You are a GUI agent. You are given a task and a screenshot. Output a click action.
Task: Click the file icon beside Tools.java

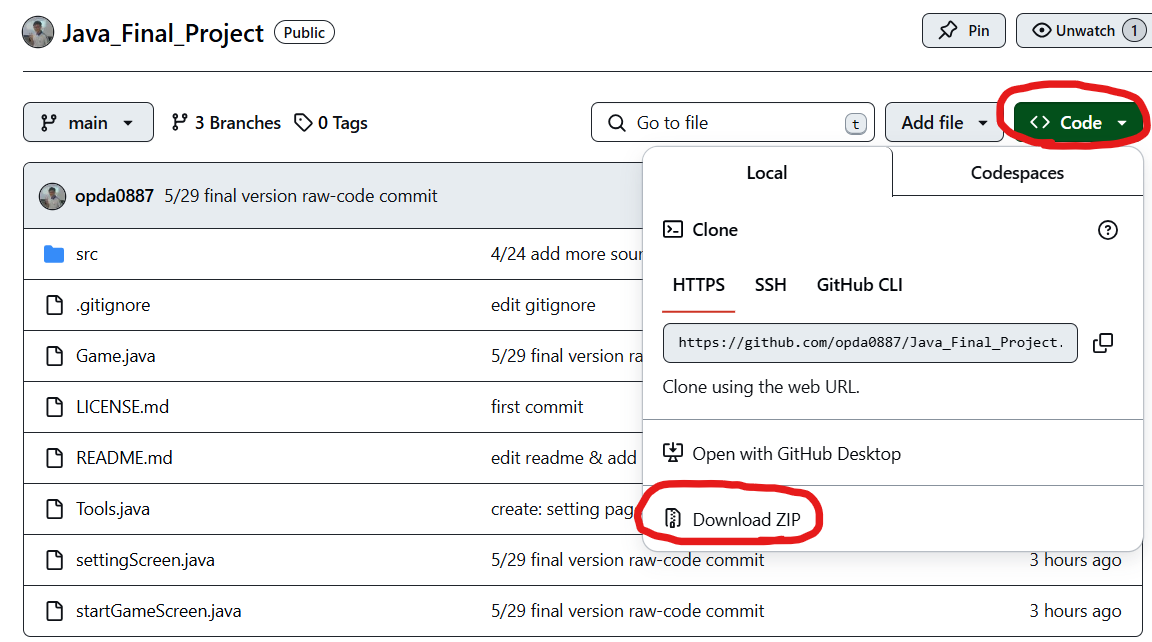tap(54, 509)
